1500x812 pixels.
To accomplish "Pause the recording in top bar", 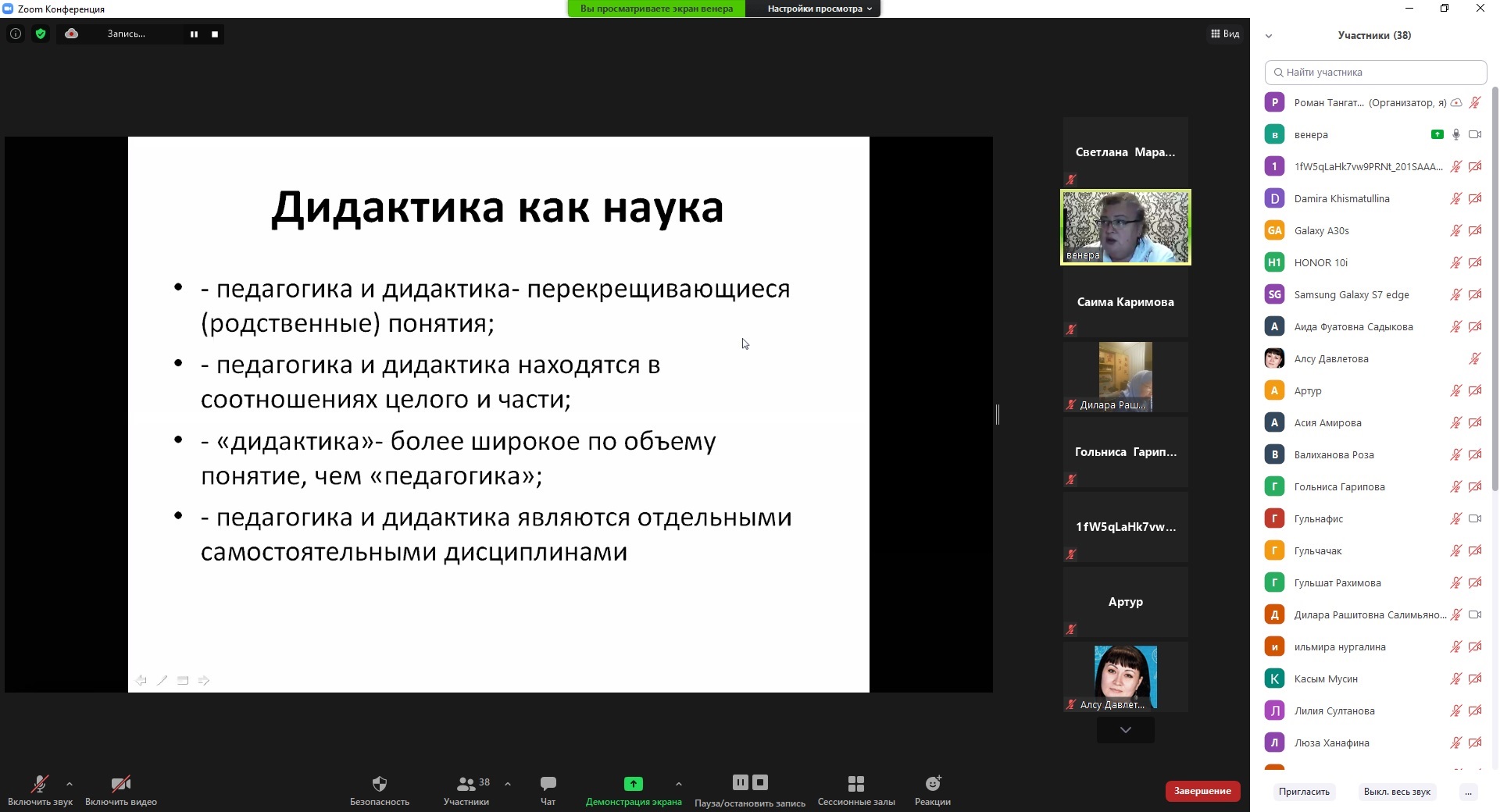I will pyautogui.click(x=194, y=34).
